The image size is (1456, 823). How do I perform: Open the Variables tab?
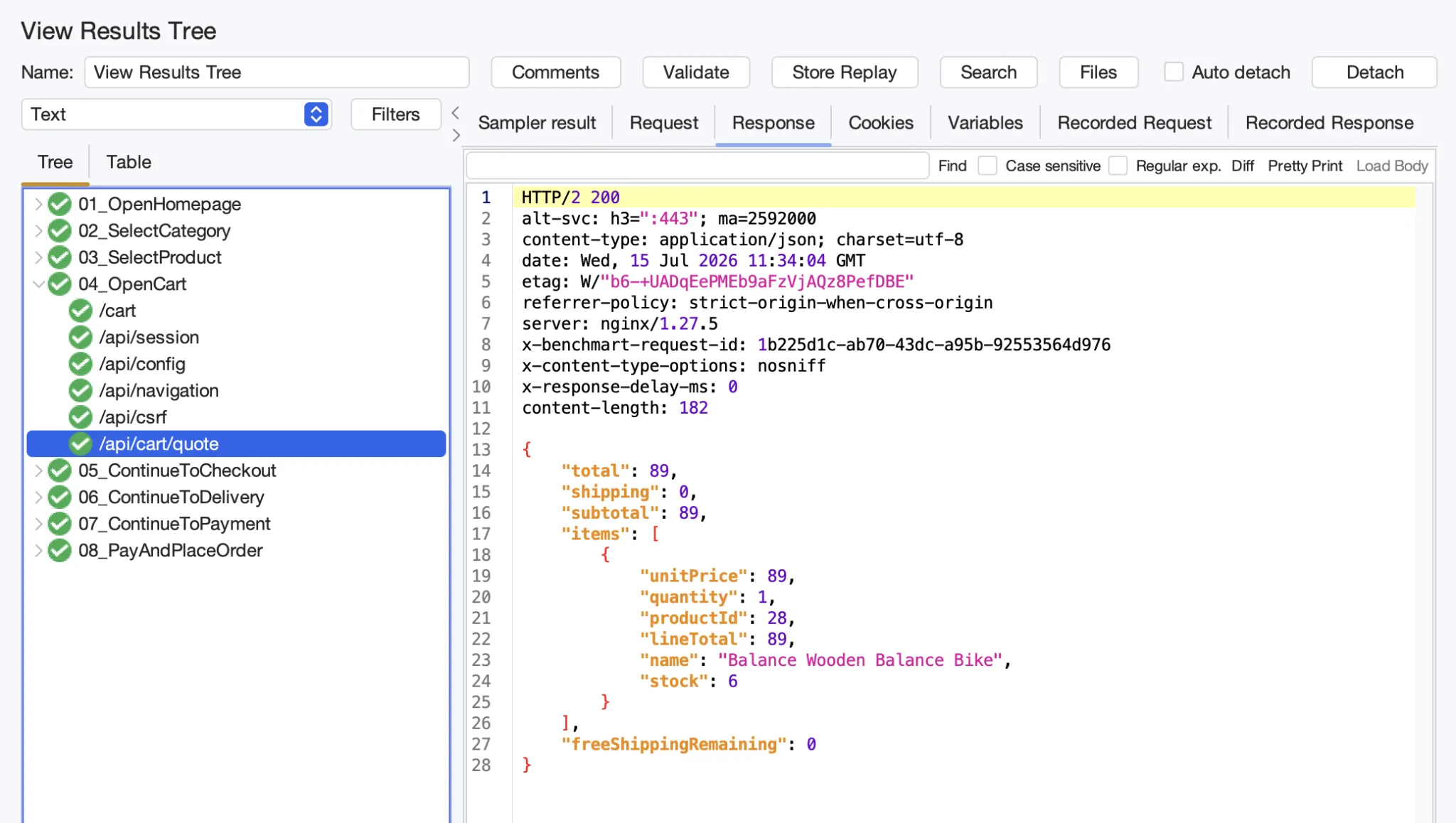pyautogui.click(x=985, y=123)
